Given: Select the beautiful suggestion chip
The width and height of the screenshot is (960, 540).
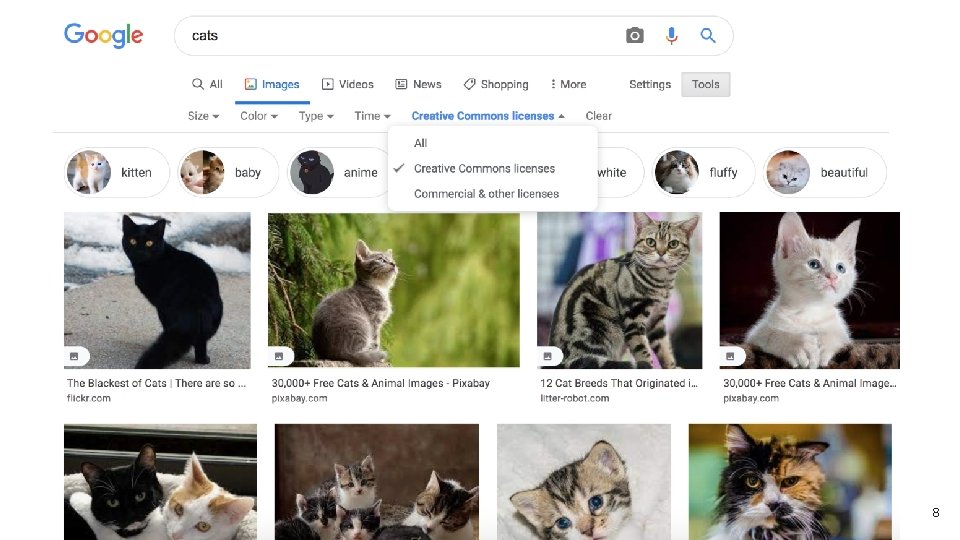Looking at the screenshot, I should (x=824, y=172).
